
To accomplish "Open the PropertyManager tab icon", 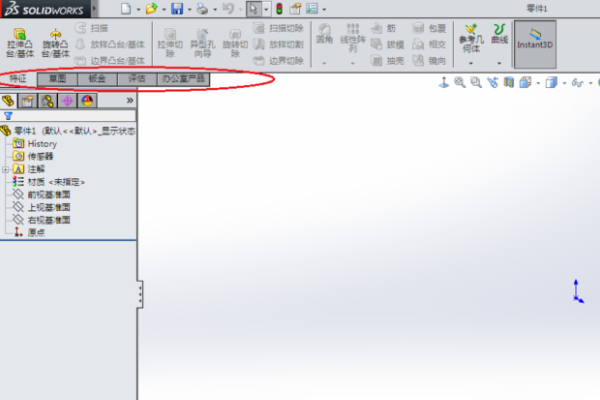I will tap(28, 101).
